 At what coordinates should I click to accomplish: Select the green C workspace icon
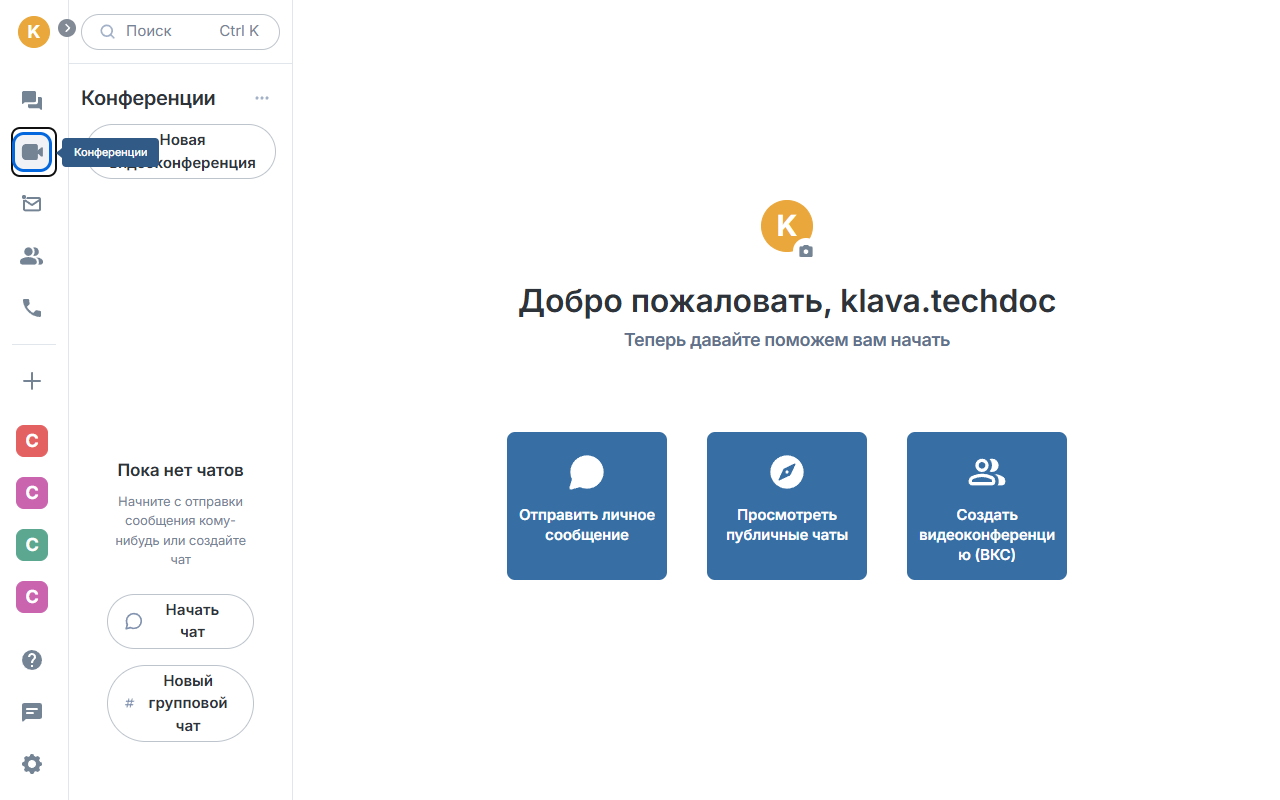pyautogui.click(x=32, y=545)
